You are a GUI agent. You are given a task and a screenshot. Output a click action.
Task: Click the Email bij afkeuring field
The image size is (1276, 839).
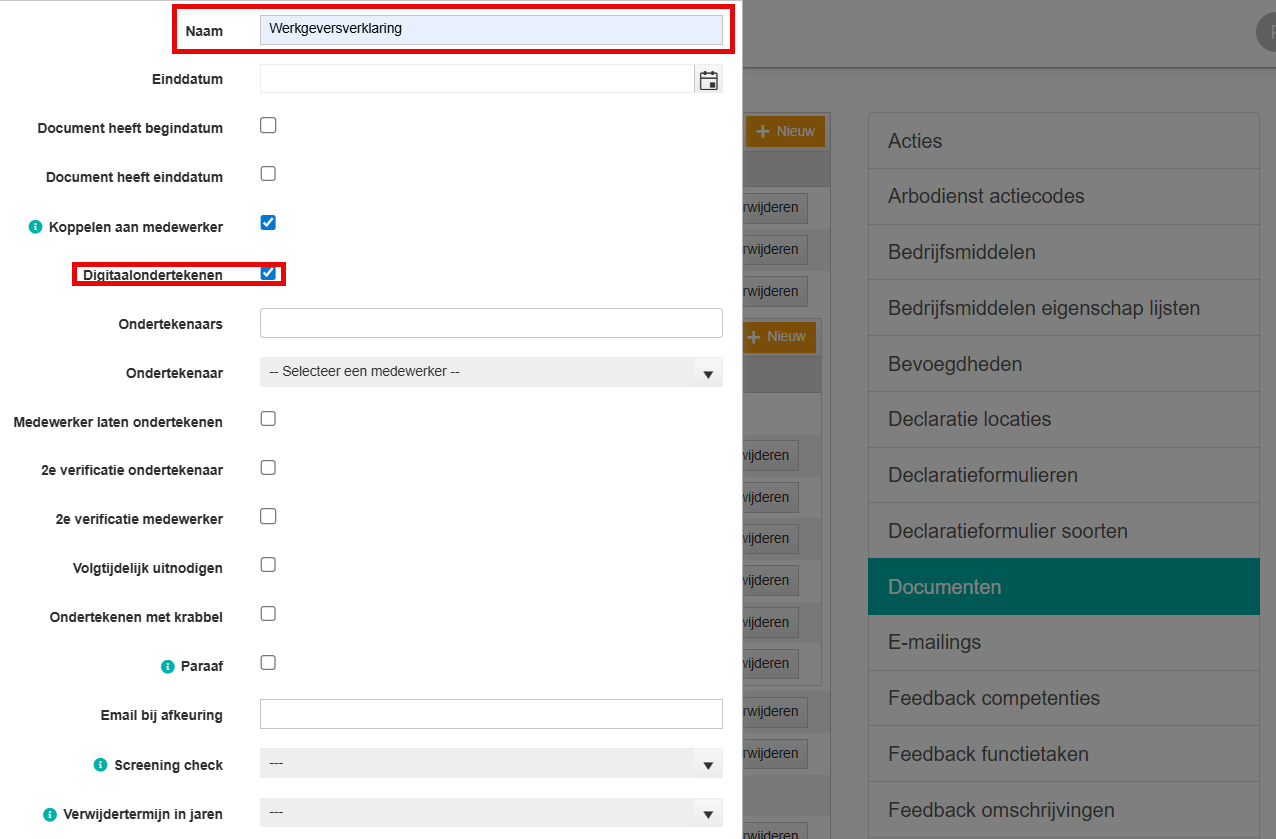click(x=490, y=714)
